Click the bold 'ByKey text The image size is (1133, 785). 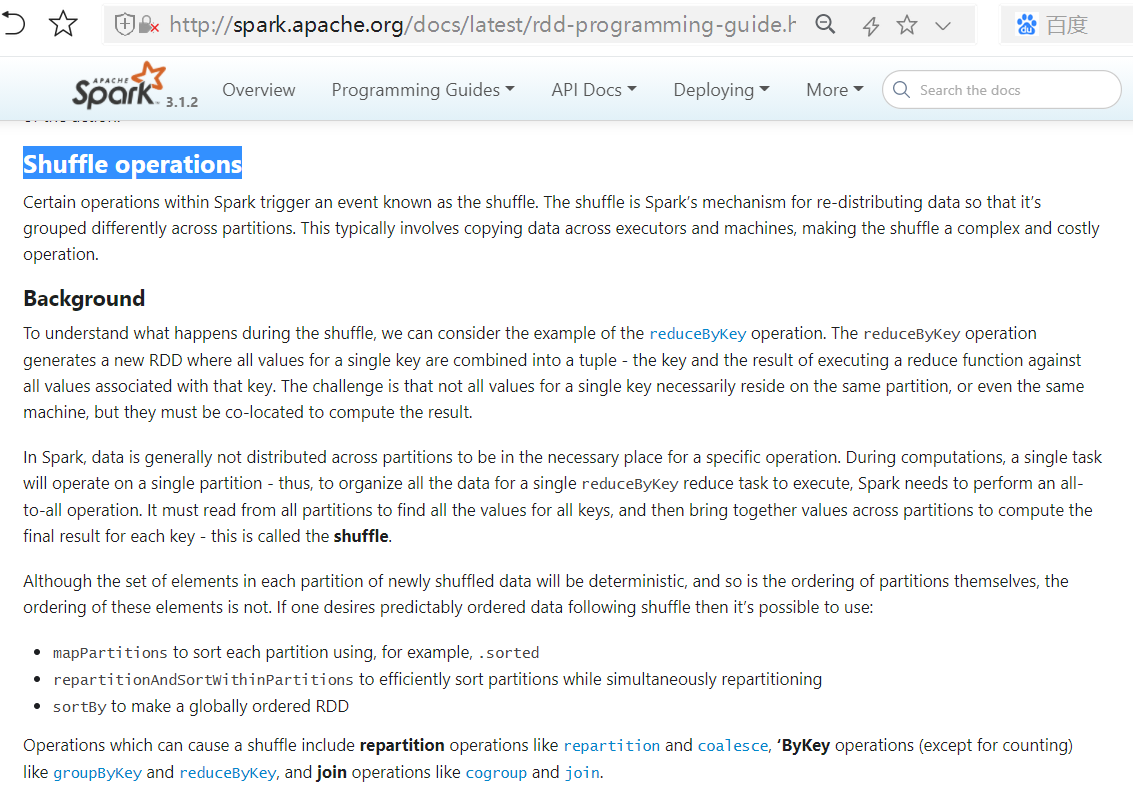[803, 745]
